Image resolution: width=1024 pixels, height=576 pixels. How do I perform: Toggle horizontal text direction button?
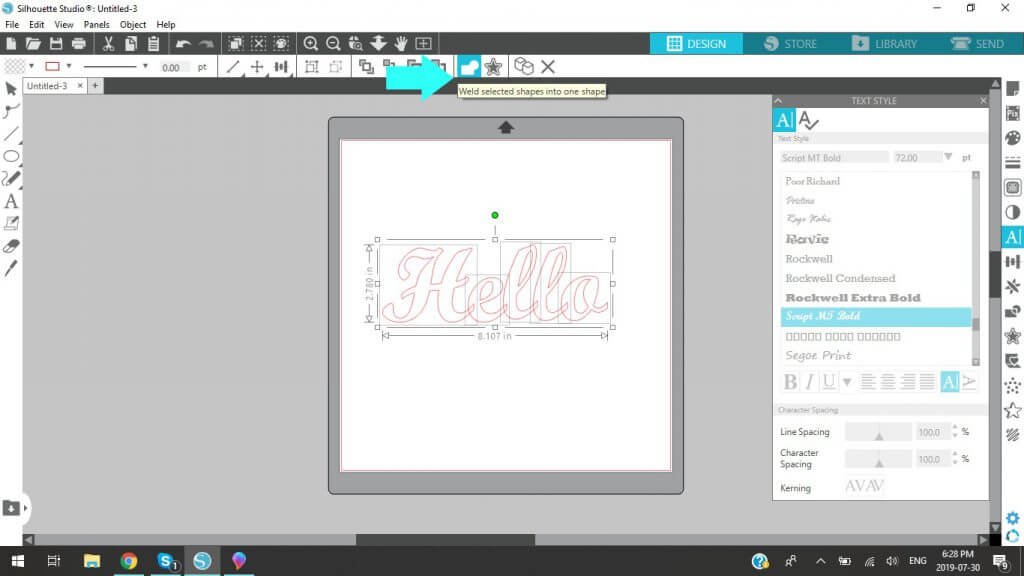click(x=950, y=381)
